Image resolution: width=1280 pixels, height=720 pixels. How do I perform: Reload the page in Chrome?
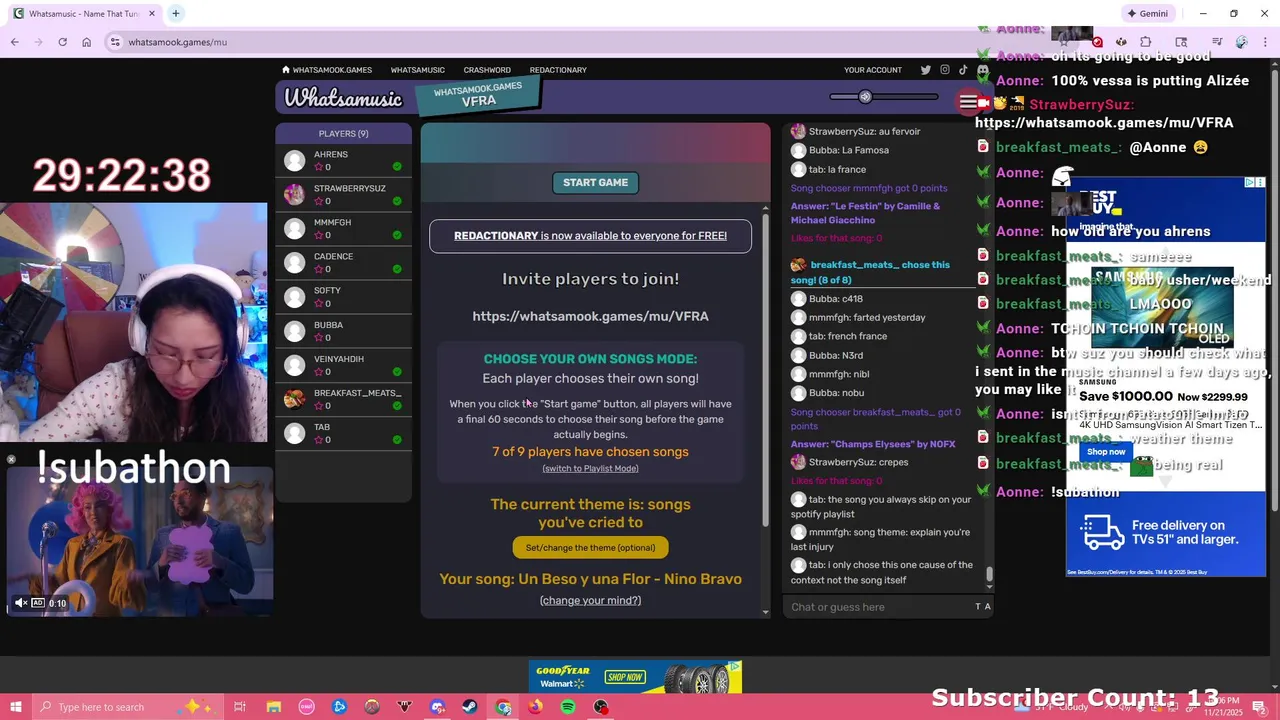tap(62, 42)
